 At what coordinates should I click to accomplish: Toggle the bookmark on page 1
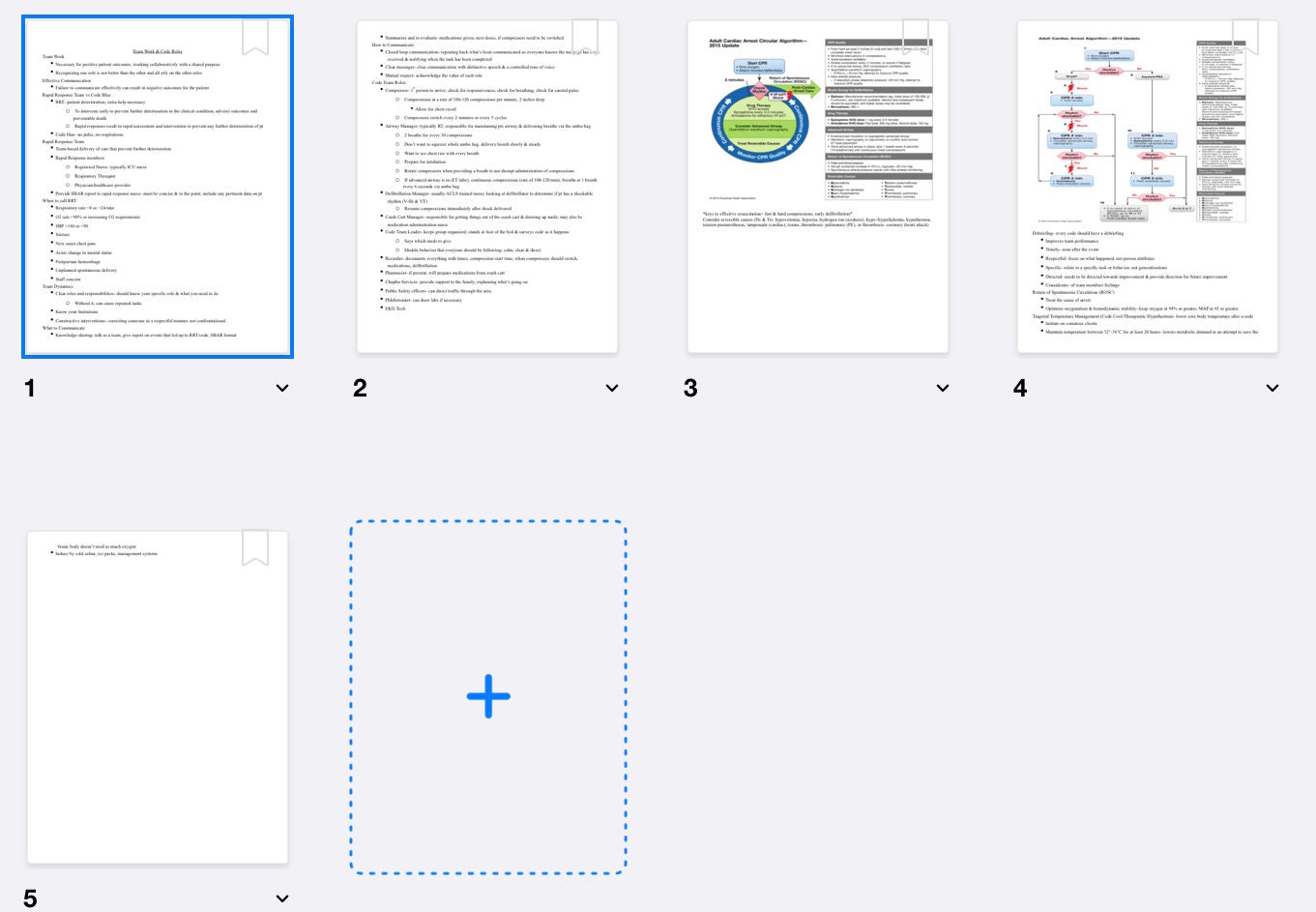click(255, 37)
